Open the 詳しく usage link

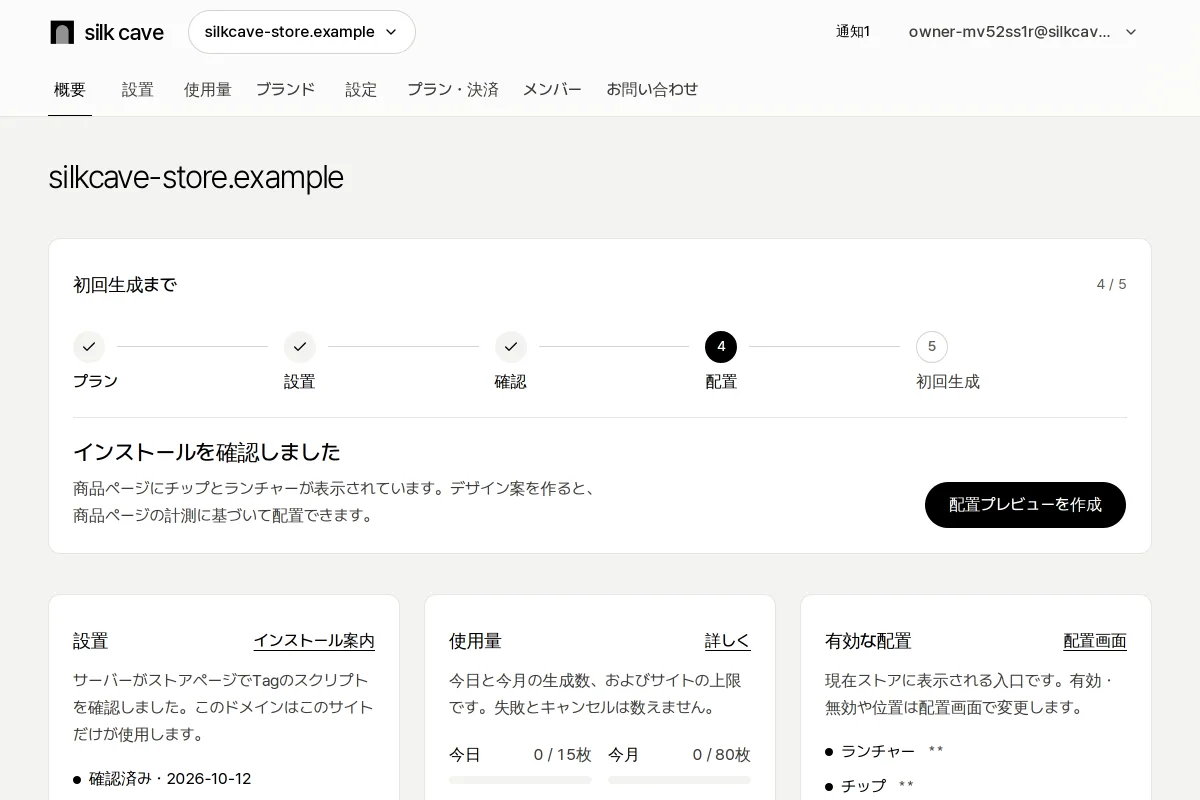click(728, 641)
